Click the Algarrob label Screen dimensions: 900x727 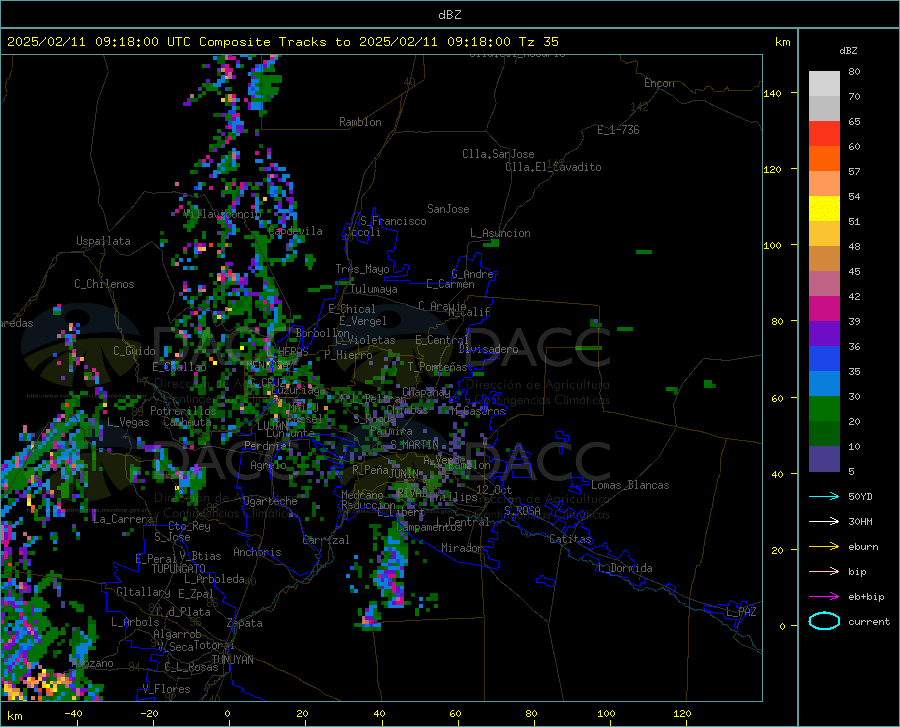(x=177, y=633)
